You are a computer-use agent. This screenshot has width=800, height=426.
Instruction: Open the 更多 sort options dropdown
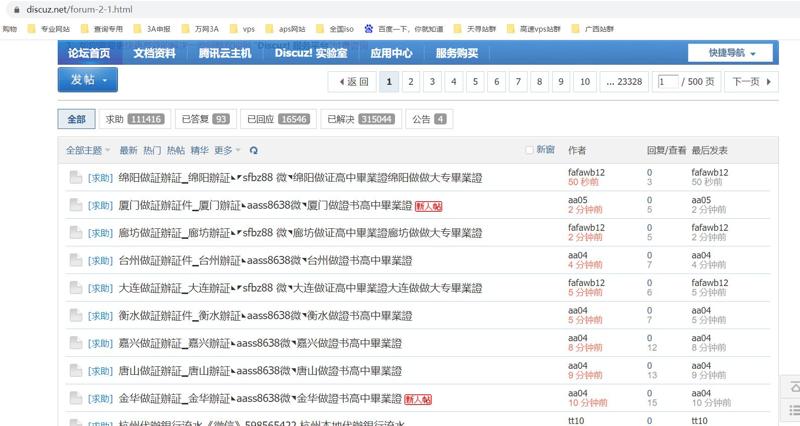(x=227, y=150)
